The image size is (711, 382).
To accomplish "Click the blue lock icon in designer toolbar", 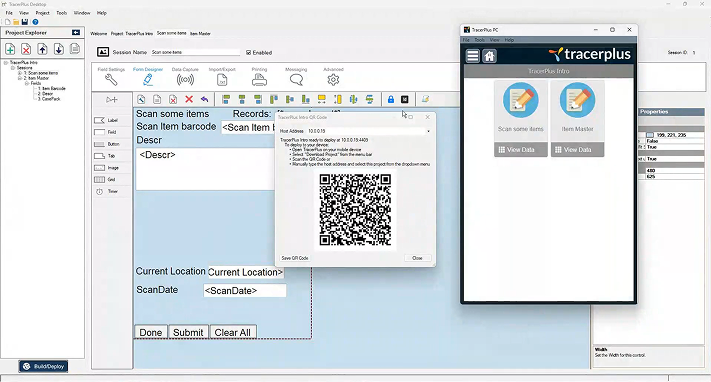I will click(390, 99).
